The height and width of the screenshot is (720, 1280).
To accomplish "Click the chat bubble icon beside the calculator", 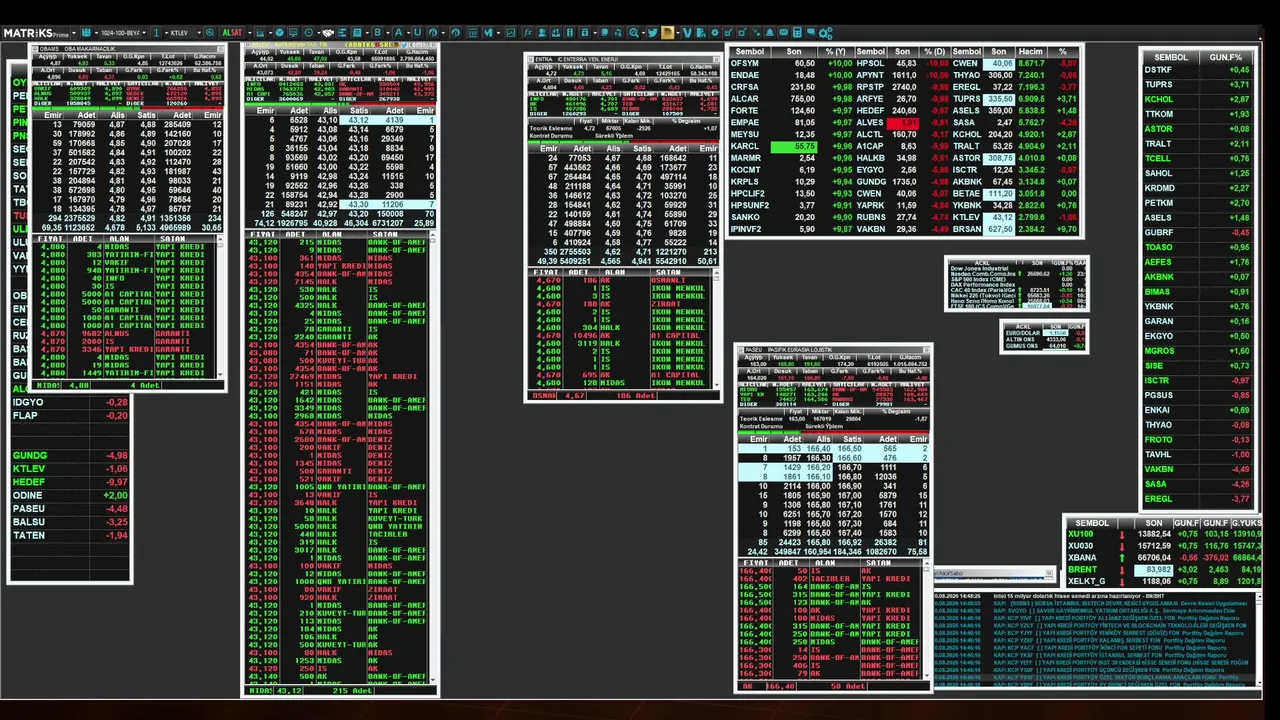I will pos(811,33).
